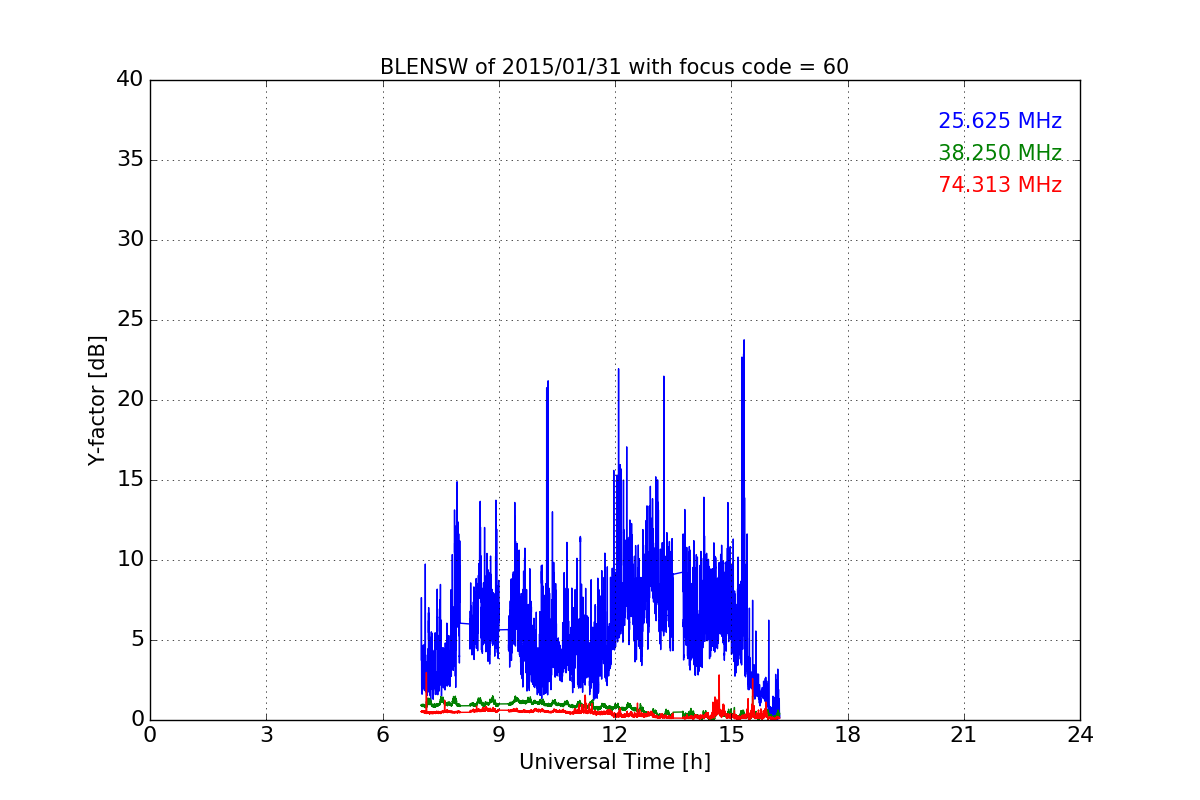Select the blue 25.625 MHz legend label
Viewport: 1200px width, 800px height.
(x=1000, y=121)
